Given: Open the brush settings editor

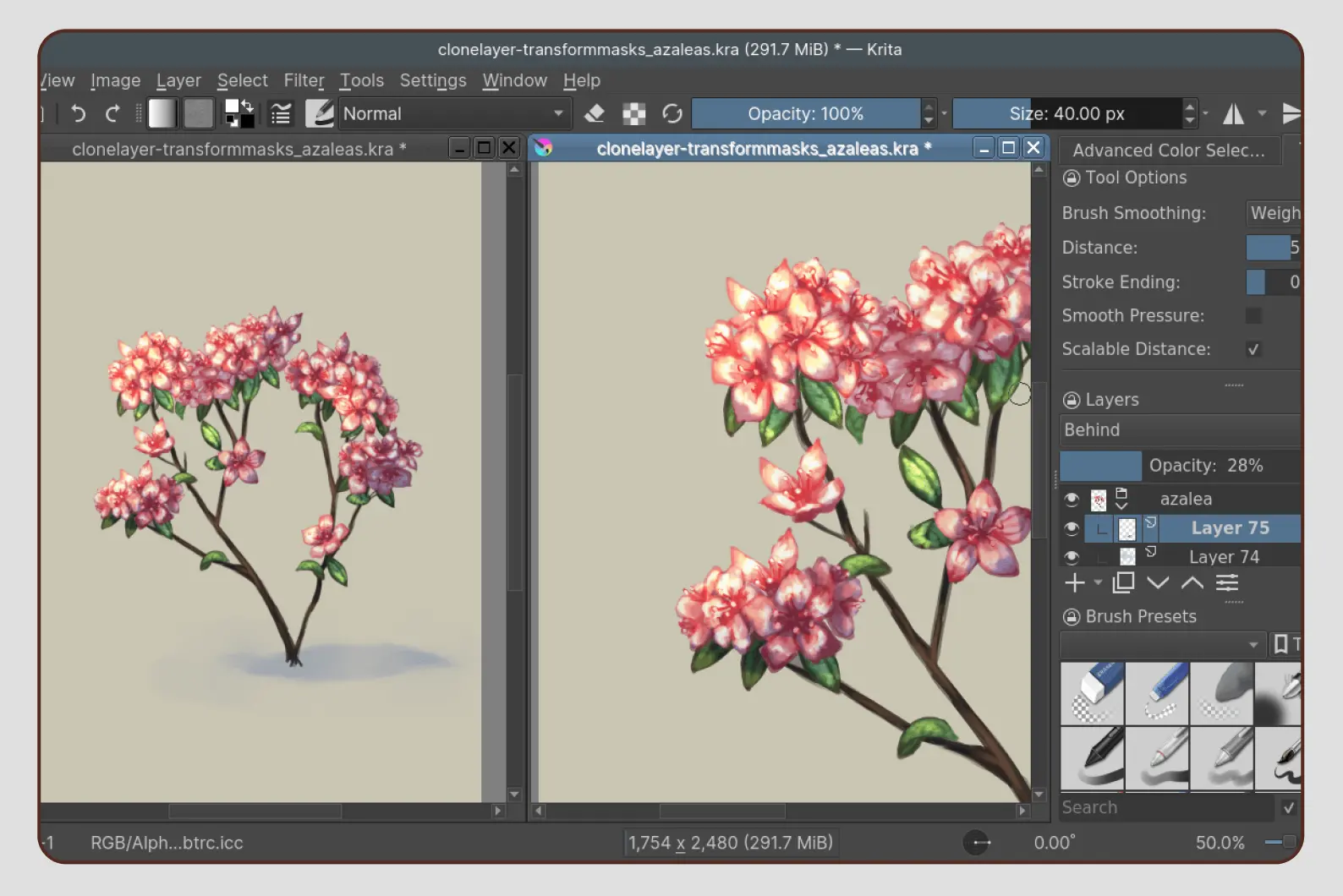Looking at the screenshot, I should pyautogui.click(x=281, y=113).
